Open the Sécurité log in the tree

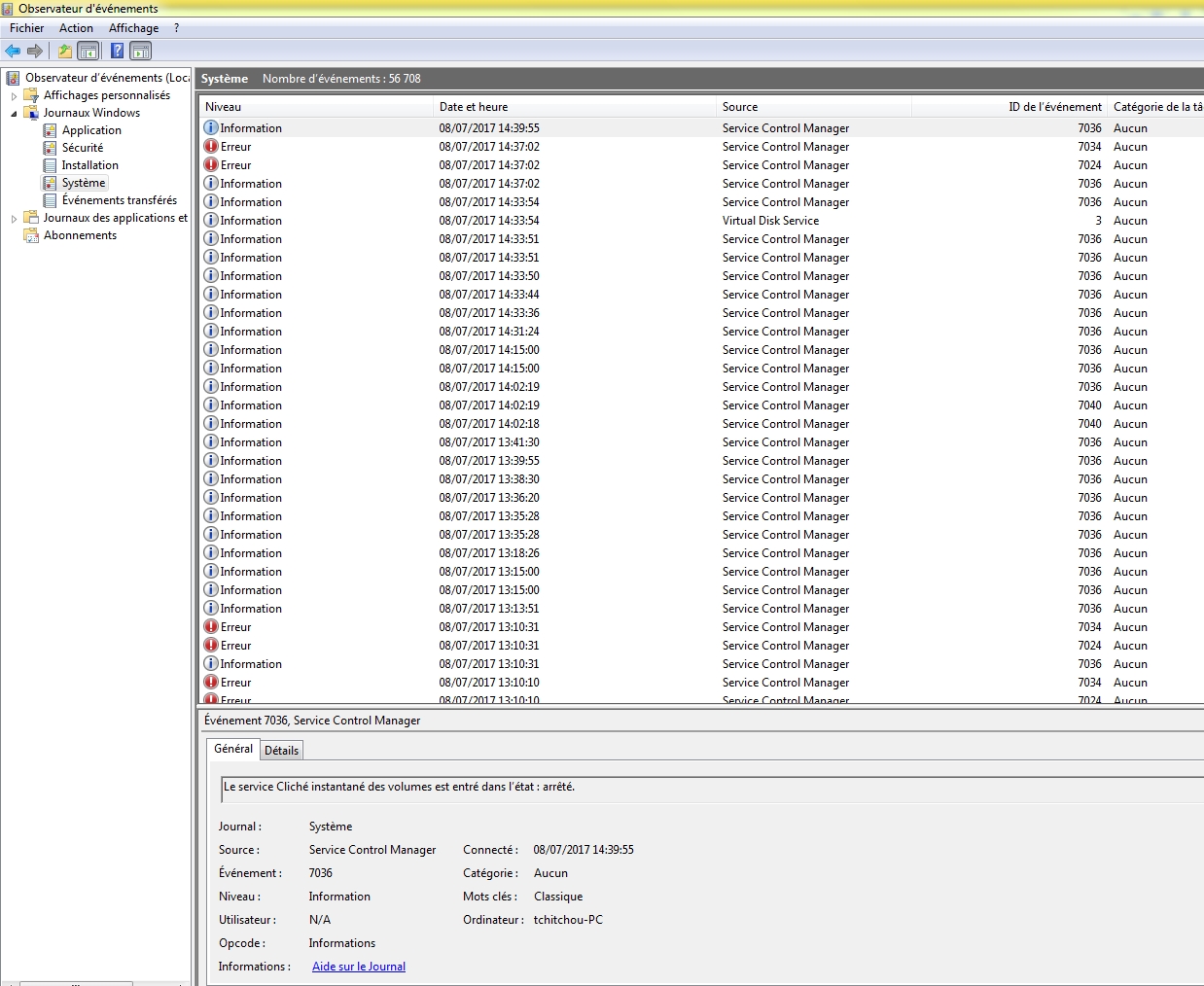pos(83,148)
